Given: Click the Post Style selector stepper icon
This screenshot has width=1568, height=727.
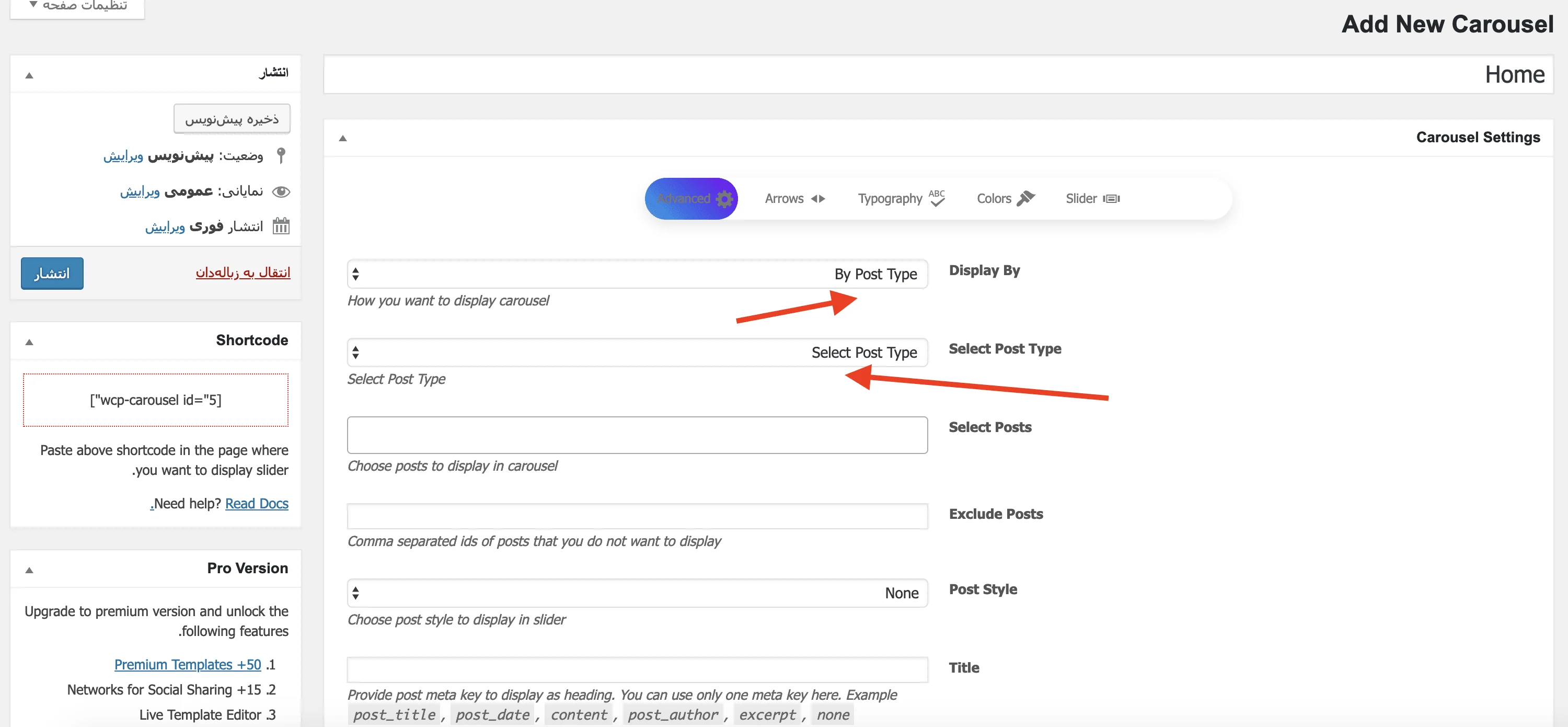Looking at the screenshot, I should pos(356,593).
